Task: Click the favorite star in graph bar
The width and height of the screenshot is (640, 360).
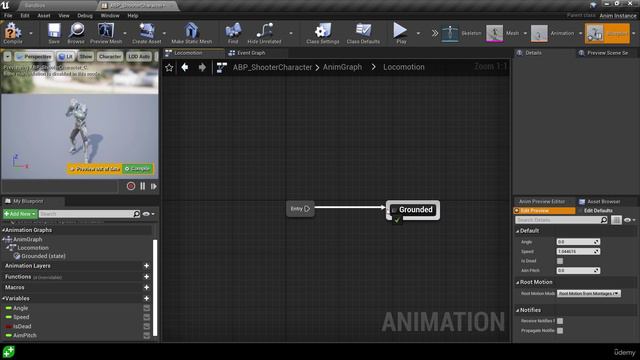Action: coord(169,67)
